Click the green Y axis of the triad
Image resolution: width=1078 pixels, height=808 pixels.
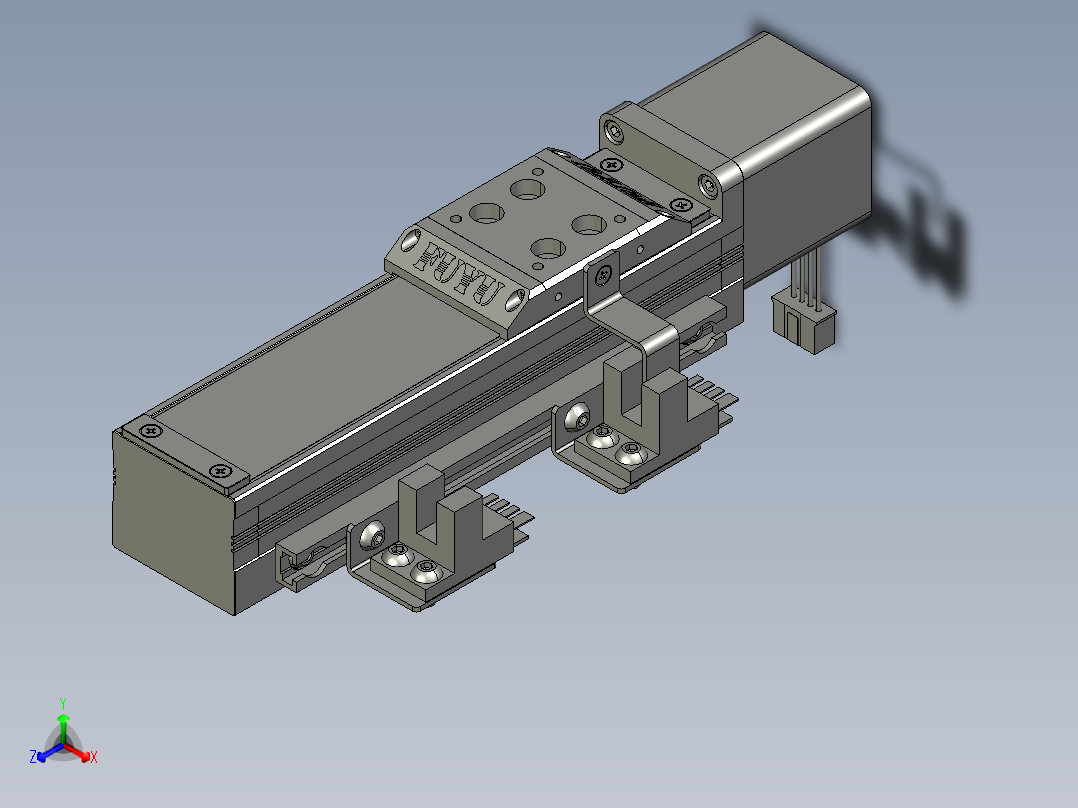pos(63,727)
